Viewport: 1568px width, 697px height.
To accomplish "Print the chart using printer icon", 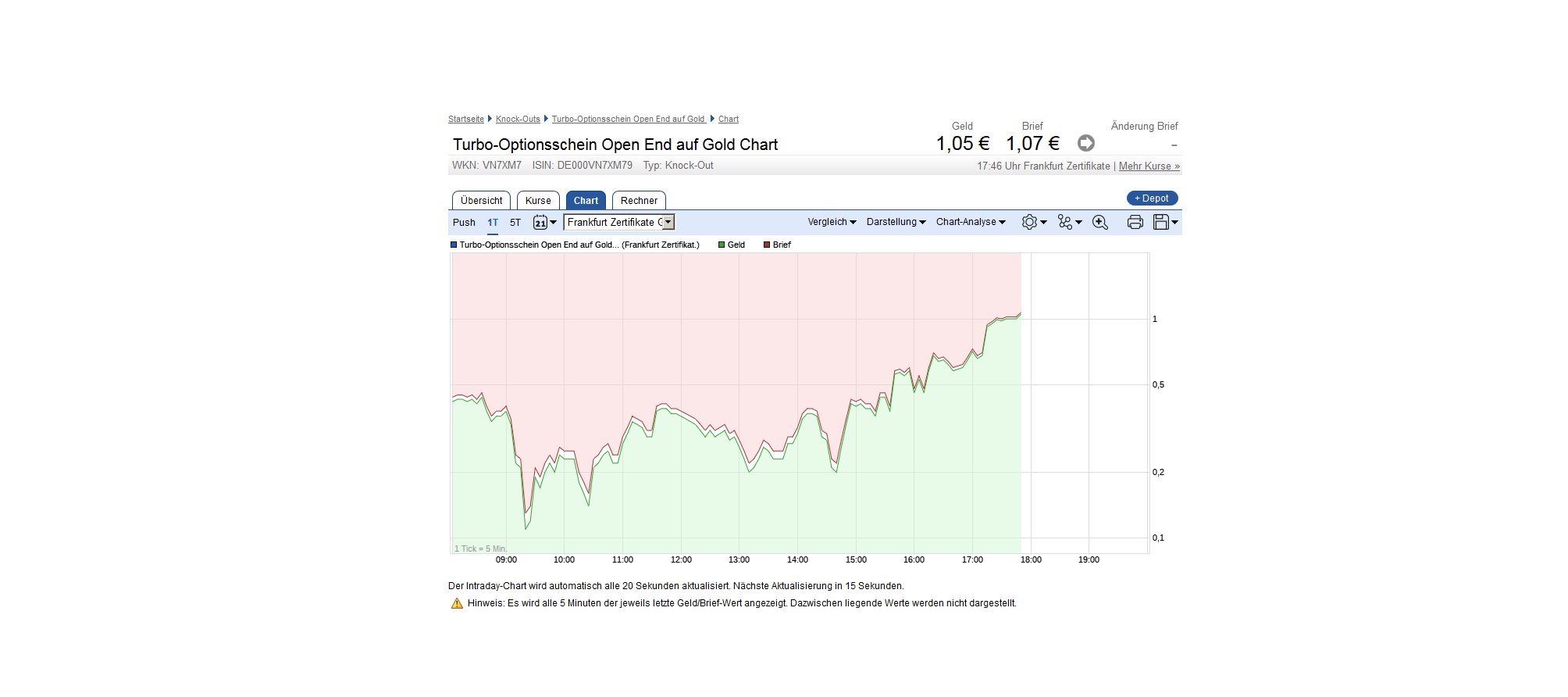I will click(1135, 223).
